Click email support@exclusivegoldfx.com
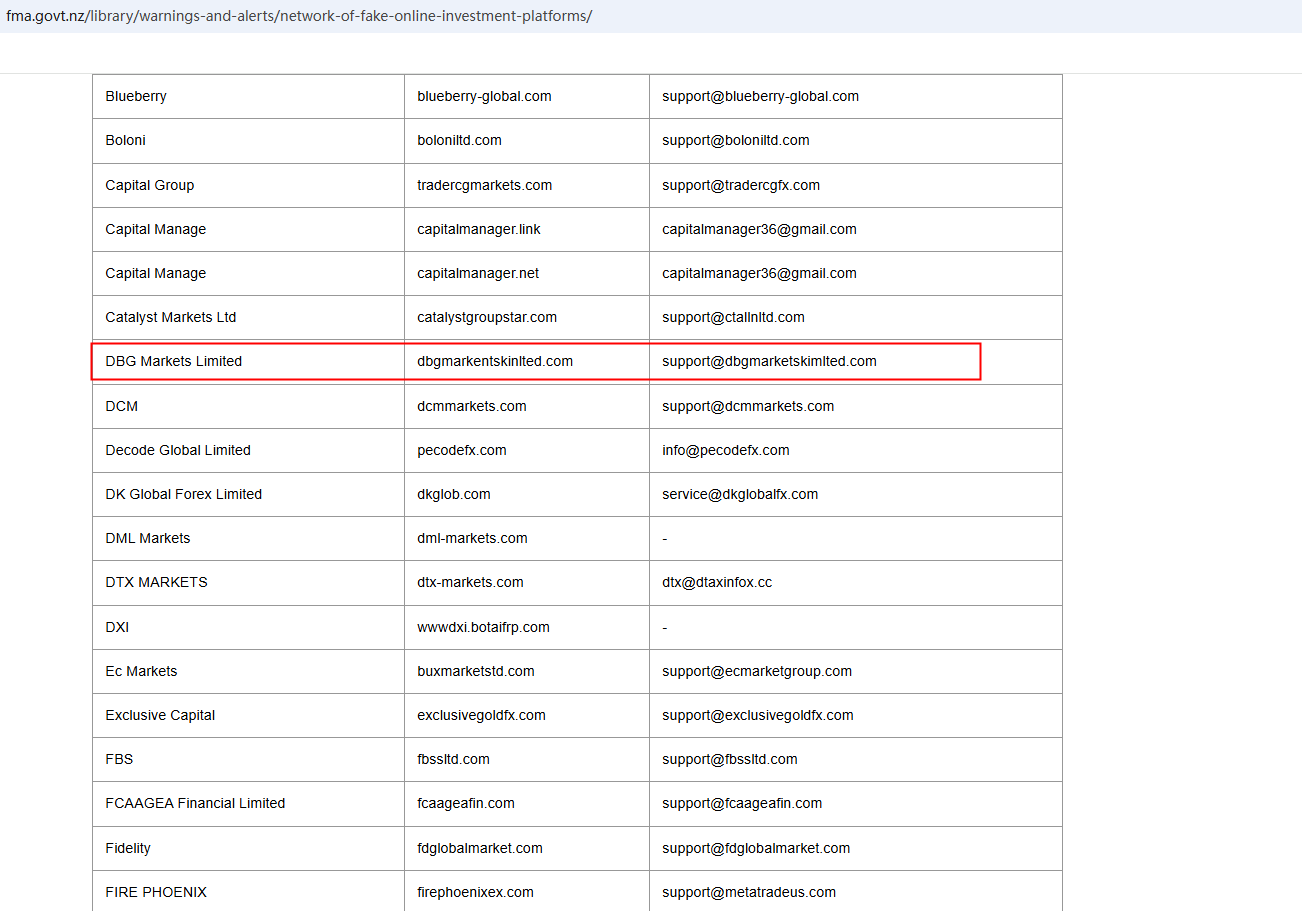The height and width of the screenshot is (911, 1302). tap(758, 715)
